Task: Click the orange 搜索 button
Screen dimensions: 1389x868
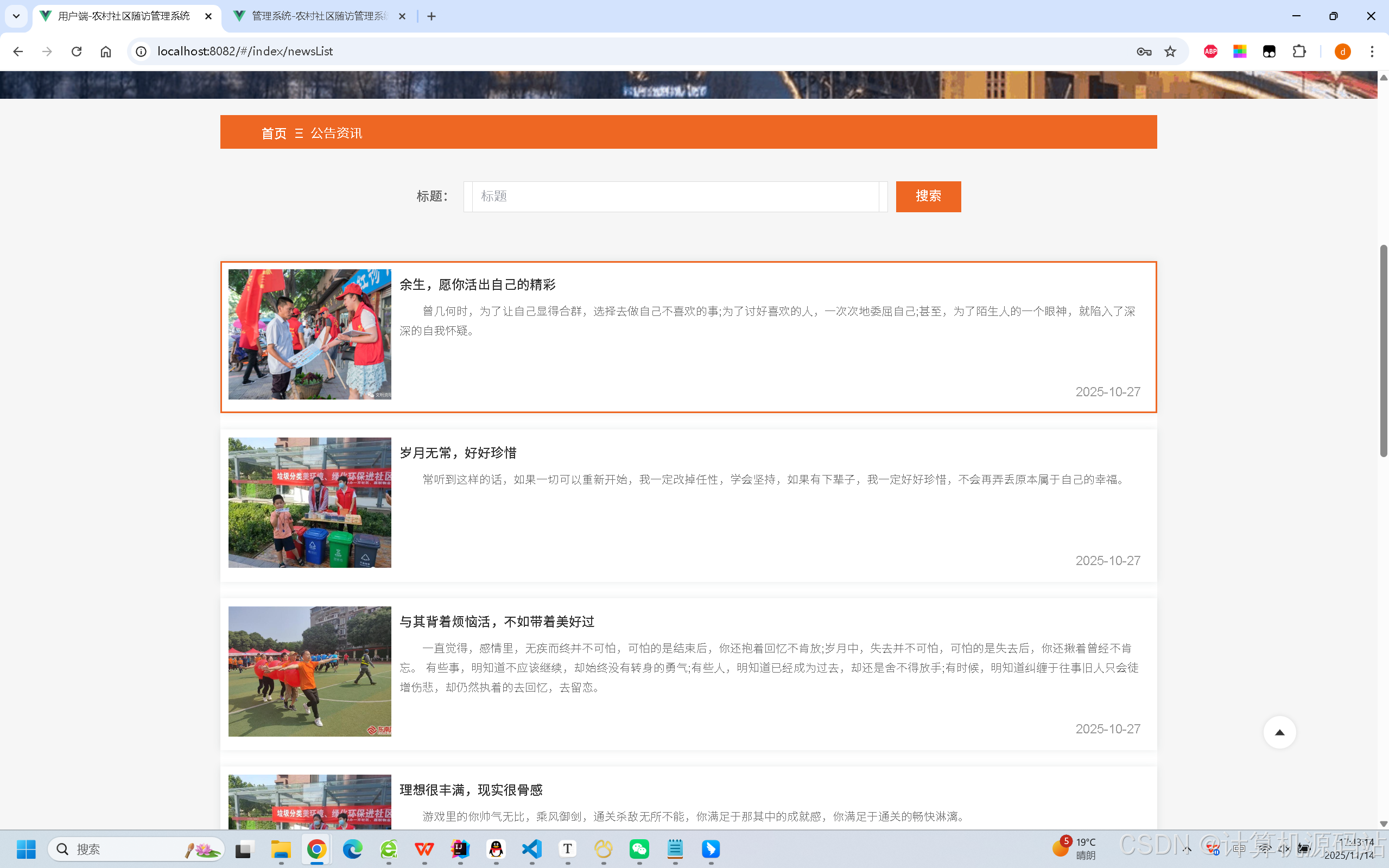Action: [928, 197]
